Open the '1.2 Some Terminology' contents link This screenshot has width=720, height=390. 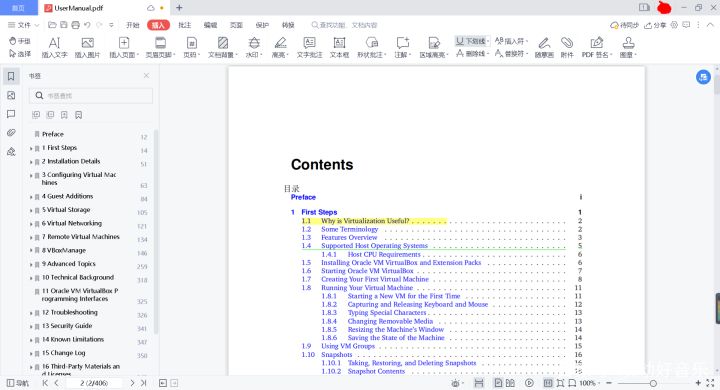[x=349, y=229]
